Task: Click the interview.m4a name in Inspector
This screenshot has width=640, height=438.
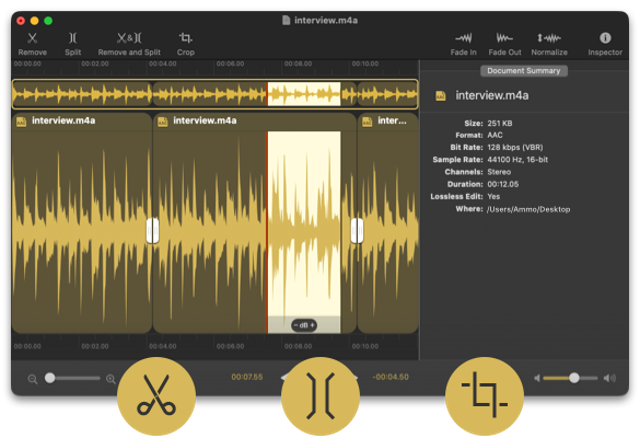Action: click(492, 96)
